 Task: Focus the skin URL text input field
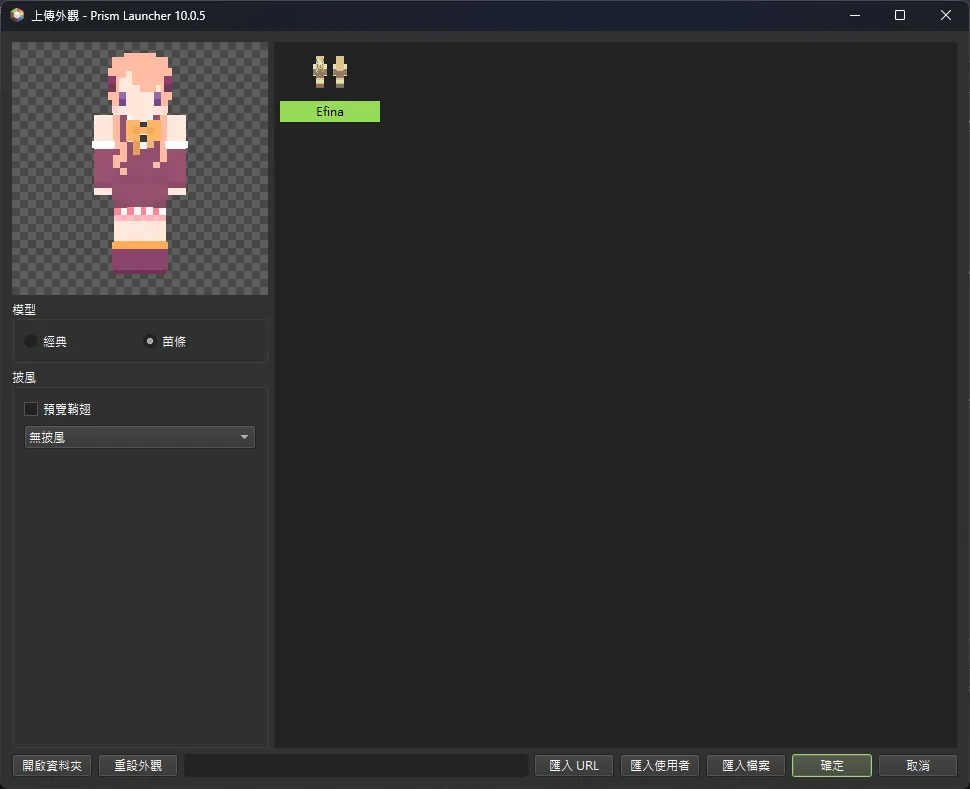tap(356, 765)
